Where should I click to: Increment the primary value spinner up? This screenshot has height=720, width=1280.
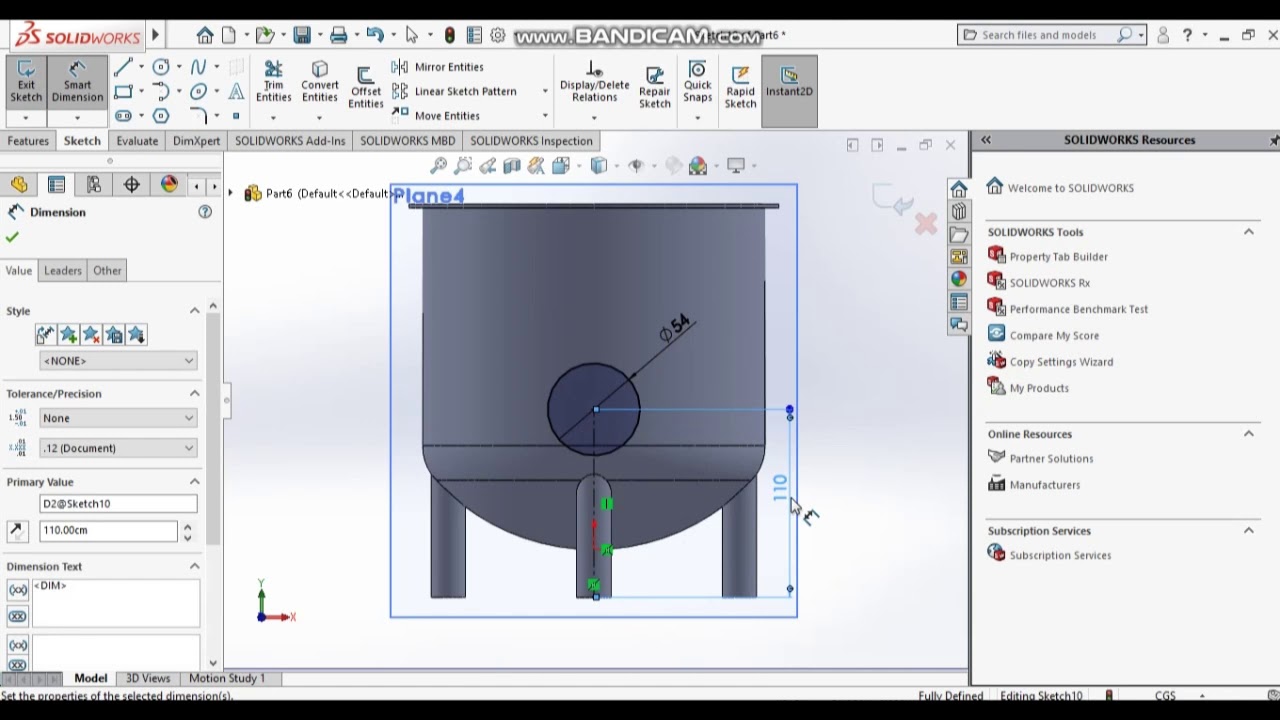click(x=187, y=526)
